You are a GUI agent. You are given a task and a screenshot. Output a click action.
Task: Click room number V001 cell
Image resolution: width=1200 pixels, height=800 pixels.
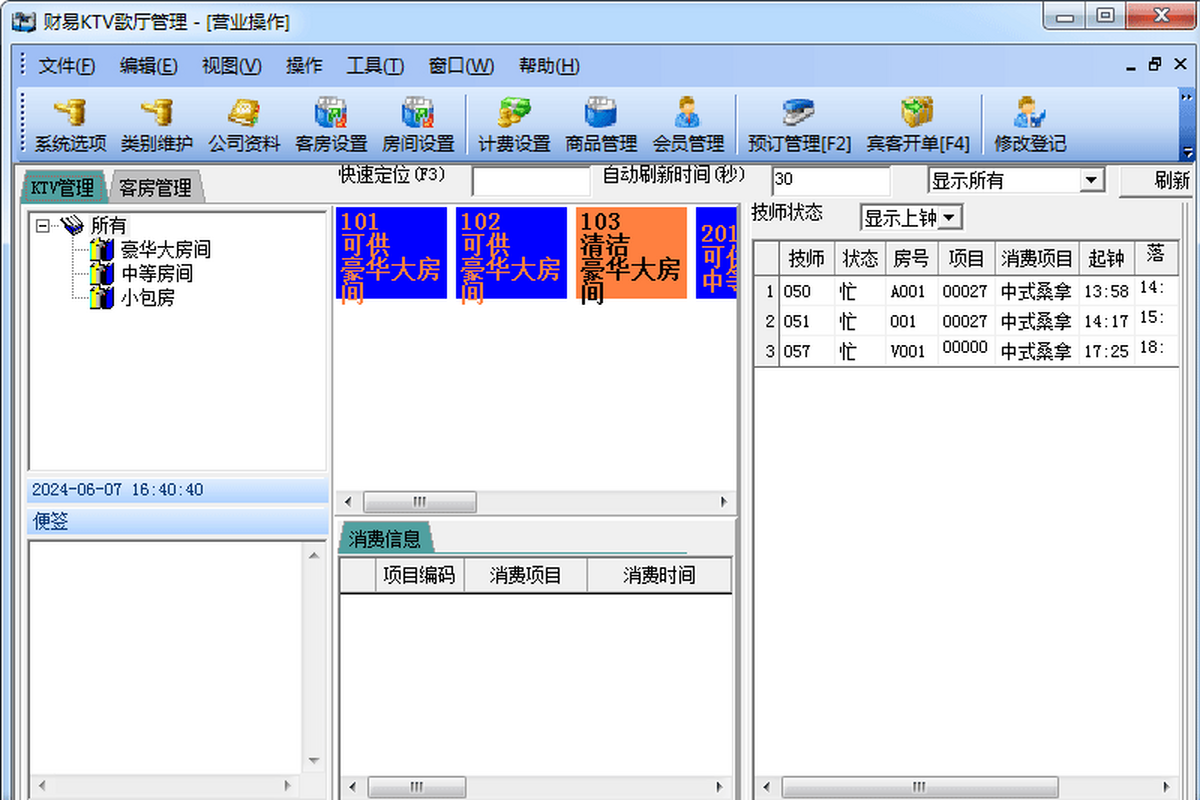coord(911,352)
